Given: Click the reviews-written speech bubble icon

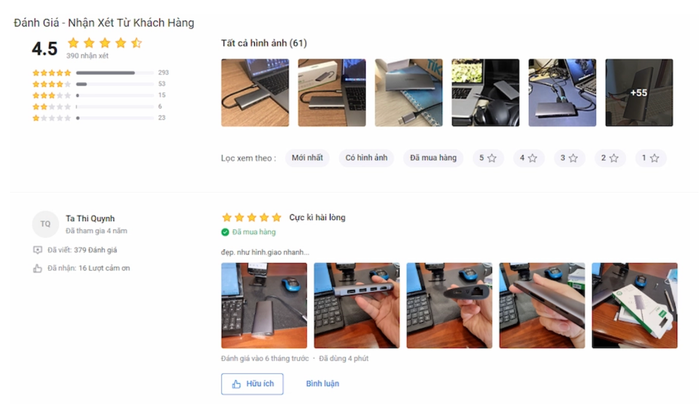Looking at the screenshot, I should pos(38,250).
